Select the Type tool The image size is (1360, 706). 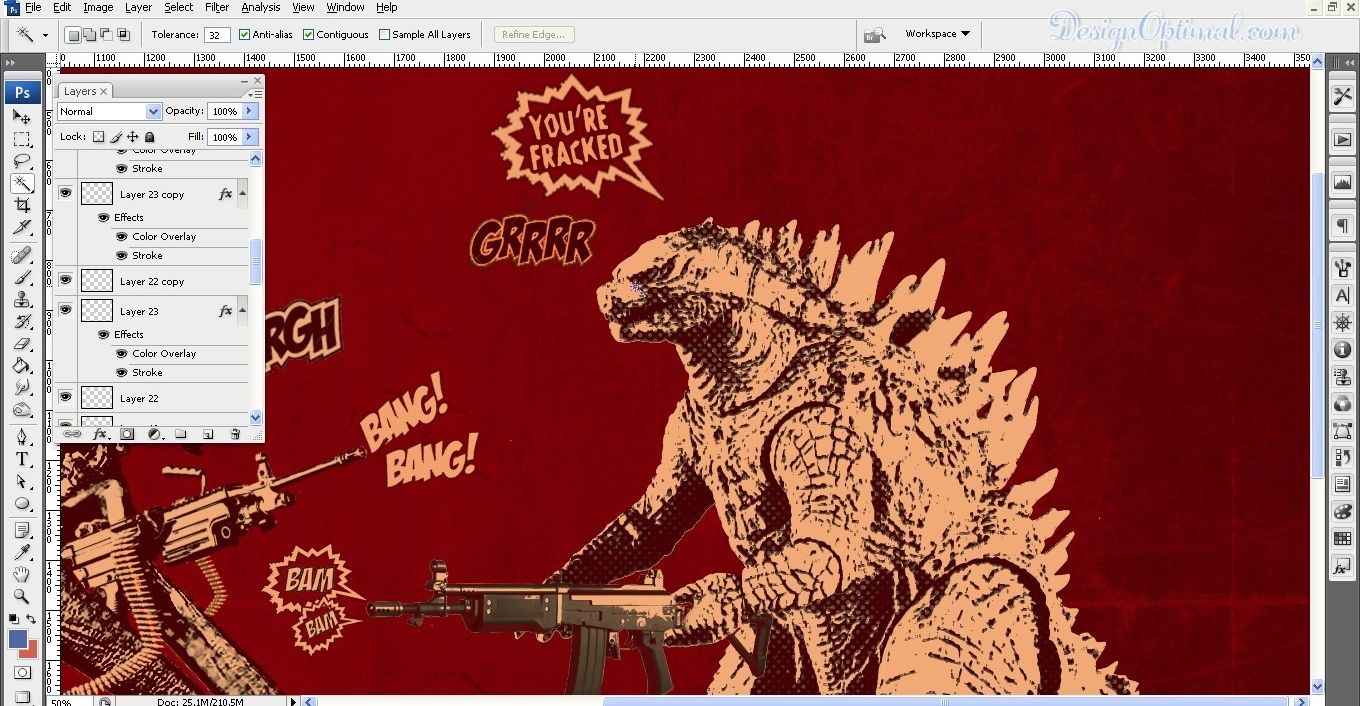[x=22, y=459]
